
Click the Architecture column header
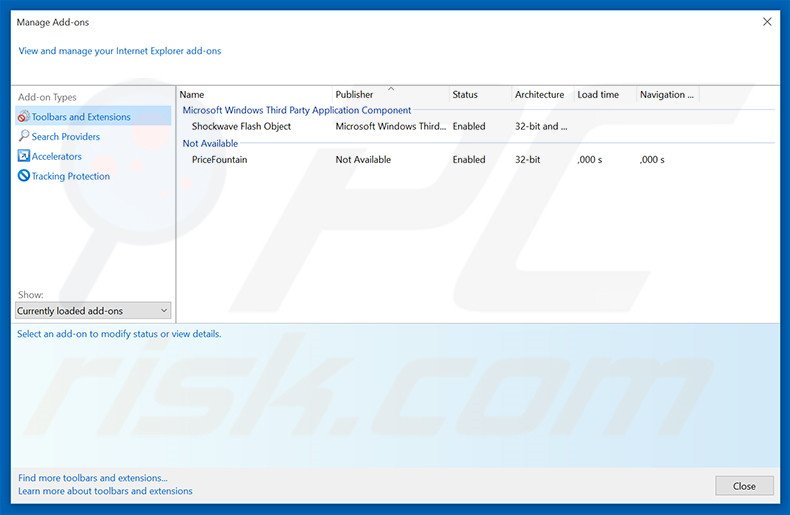[543, 94]
